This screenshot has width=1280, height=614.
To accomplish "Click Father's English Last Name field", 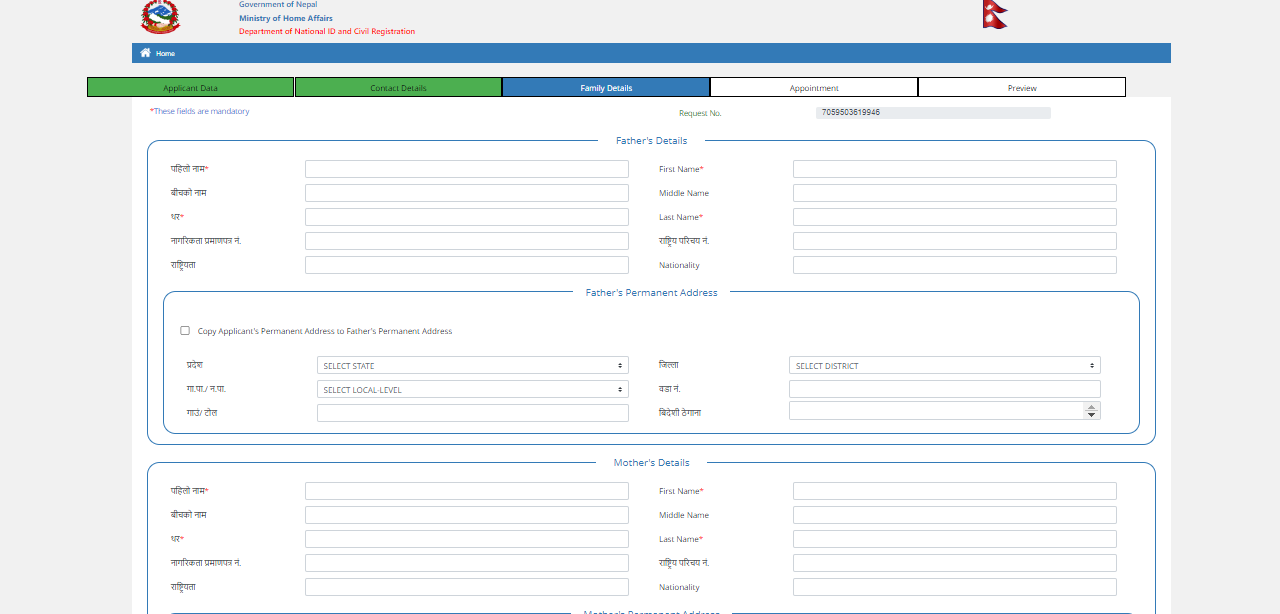I will pyautogui.click(x=954, y=217).
